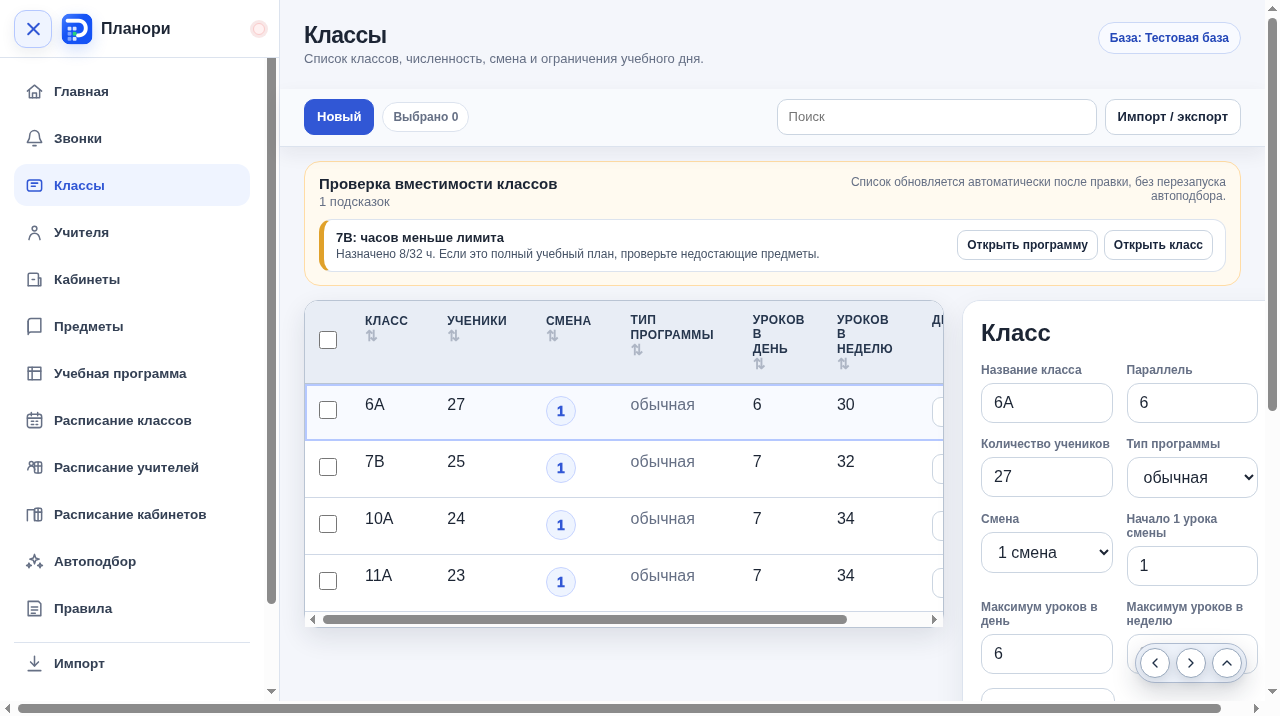Click the page horizontal scrollbar at bottom
The height and width of the screenshot is (716, 1280).
(619, 708)
